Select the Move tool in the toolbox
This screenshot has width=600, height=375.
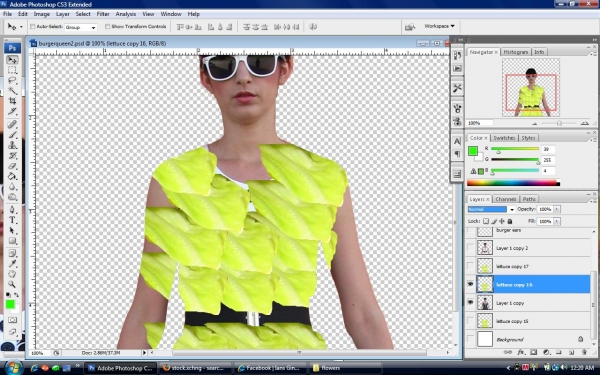coord(12,60)
